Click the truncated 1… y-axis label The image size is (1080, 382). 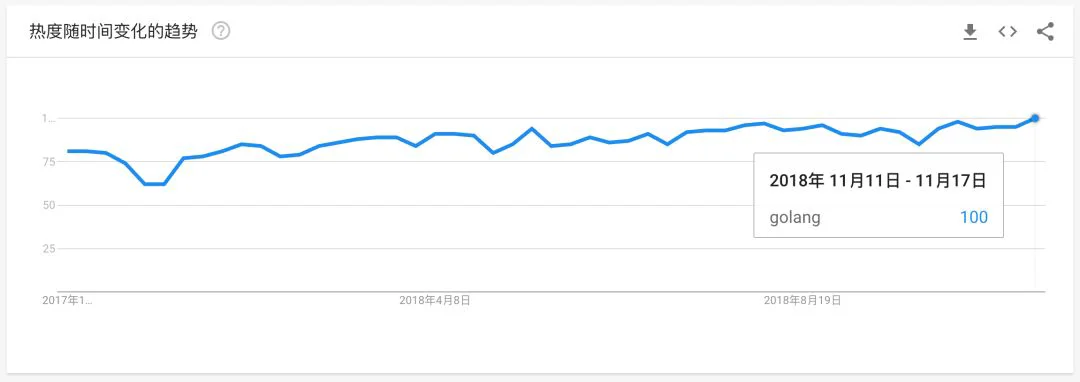pos(48,118)
